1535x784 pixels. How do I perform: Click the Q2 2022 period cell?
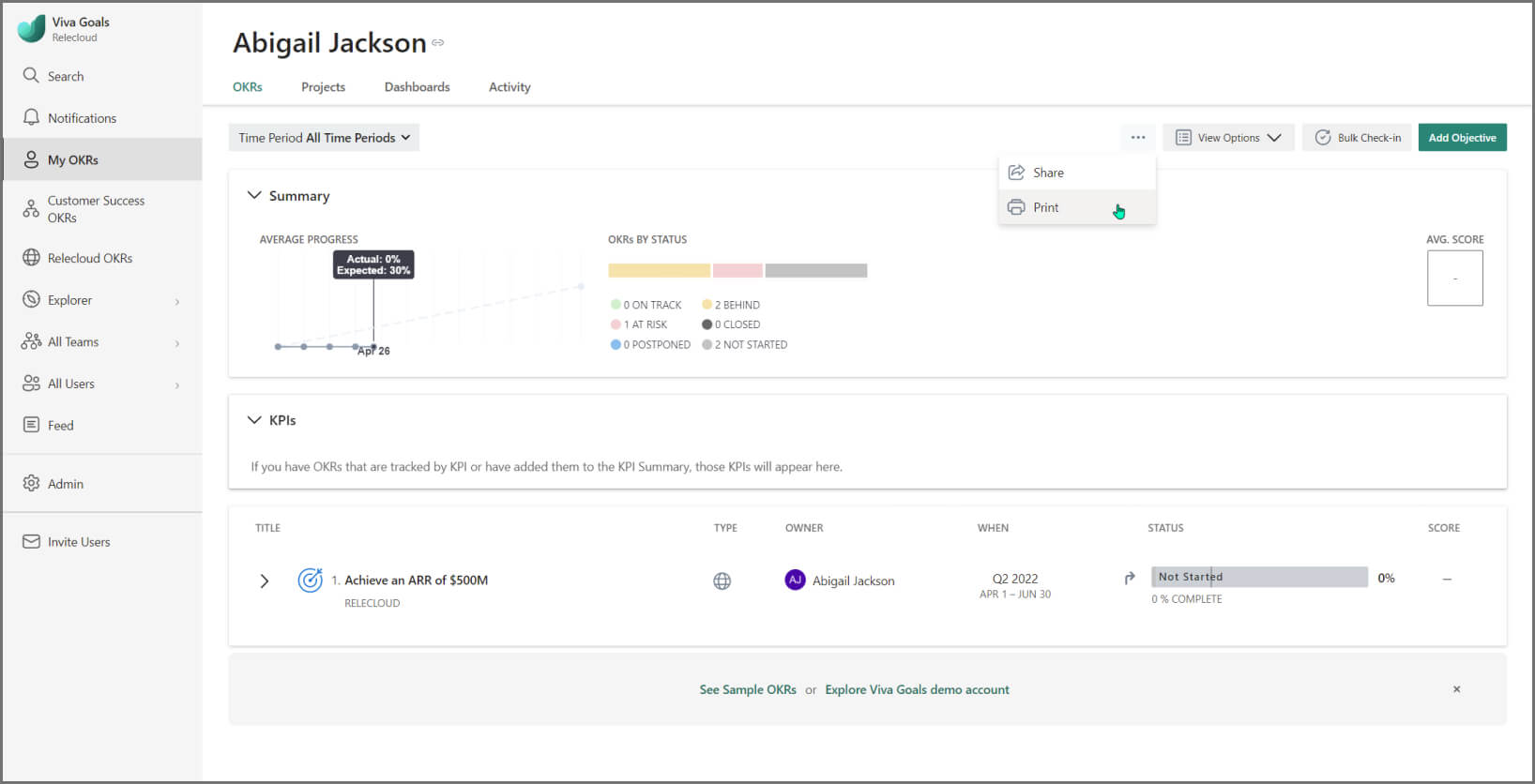point(1015,585)
